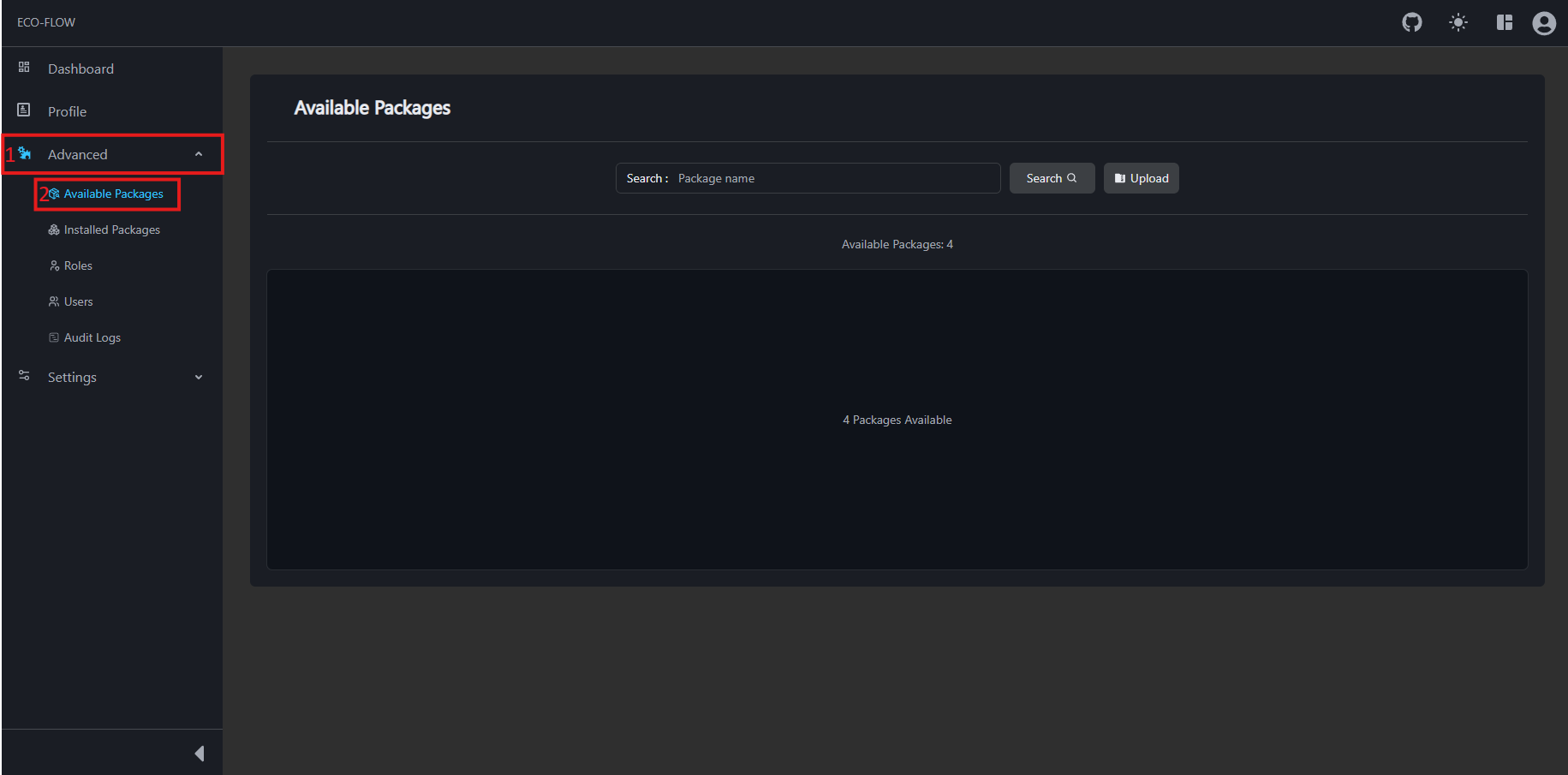This screenshot has height=775, width=1568.
Task: Click the Settings sliders icon in sidebar
Action: coord(24,375)
